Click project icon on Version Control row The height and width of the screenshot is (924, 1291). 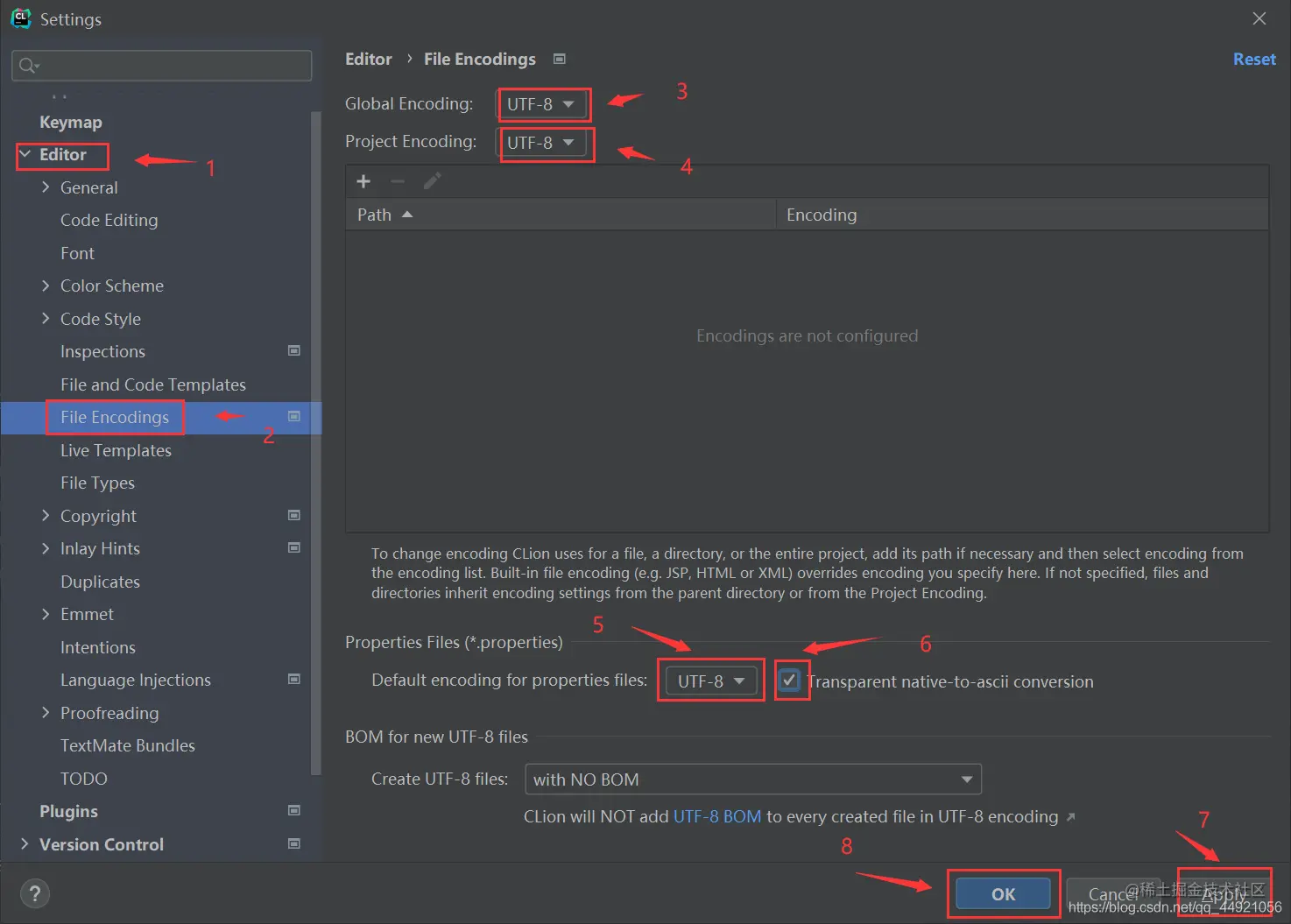[294, 843]
